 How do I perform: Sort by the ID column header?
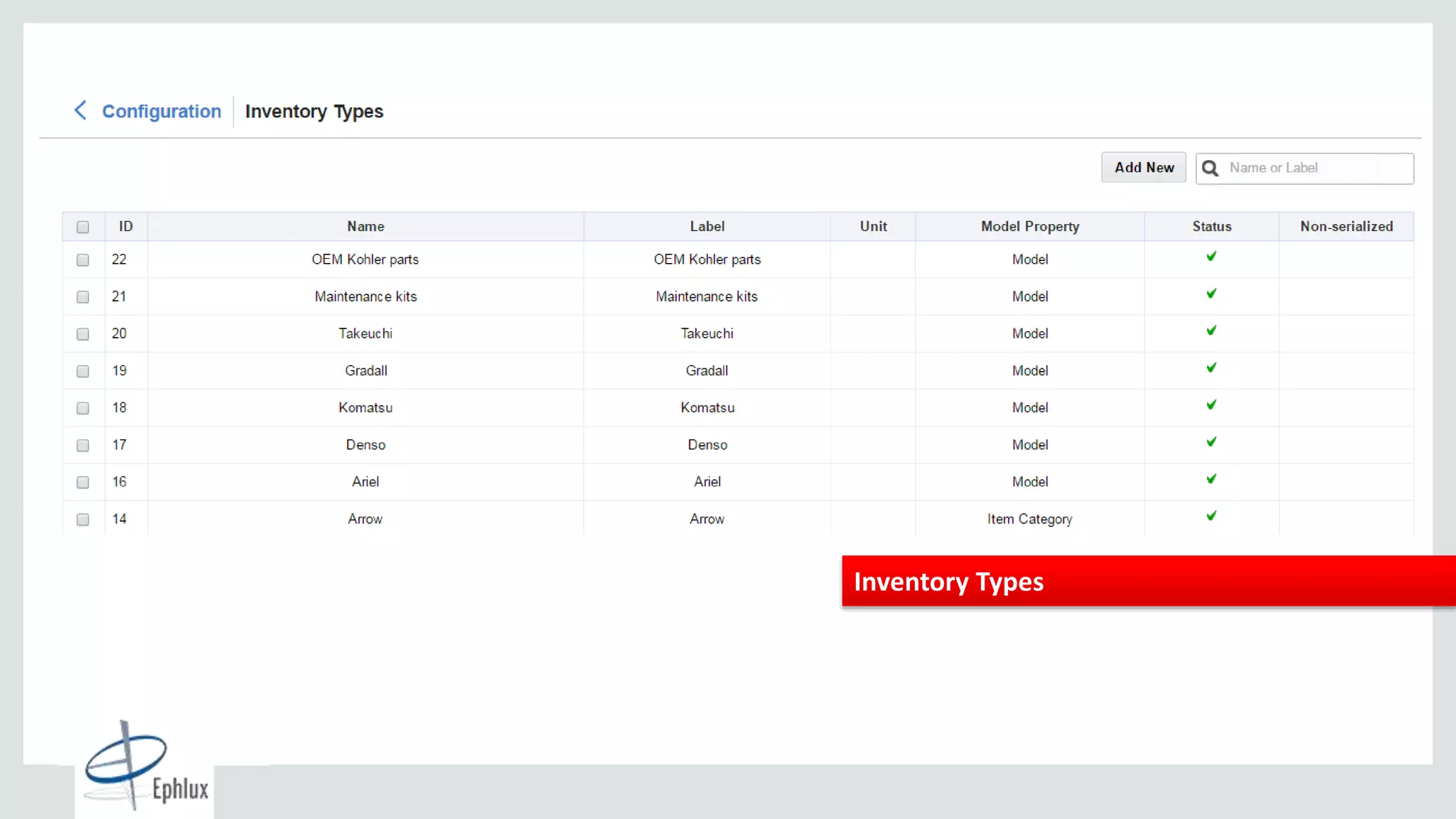pos(126,226)
